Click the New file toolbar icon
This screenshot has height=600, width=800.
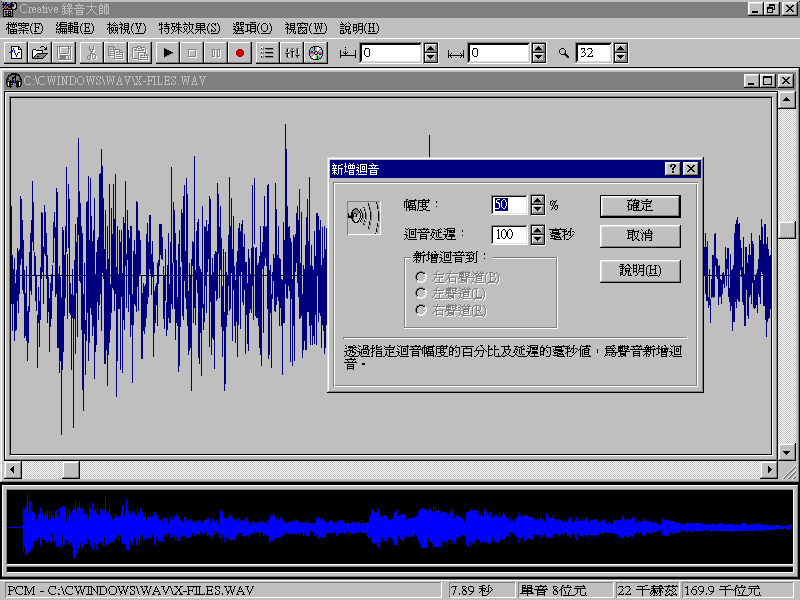[x=16, y=53]
